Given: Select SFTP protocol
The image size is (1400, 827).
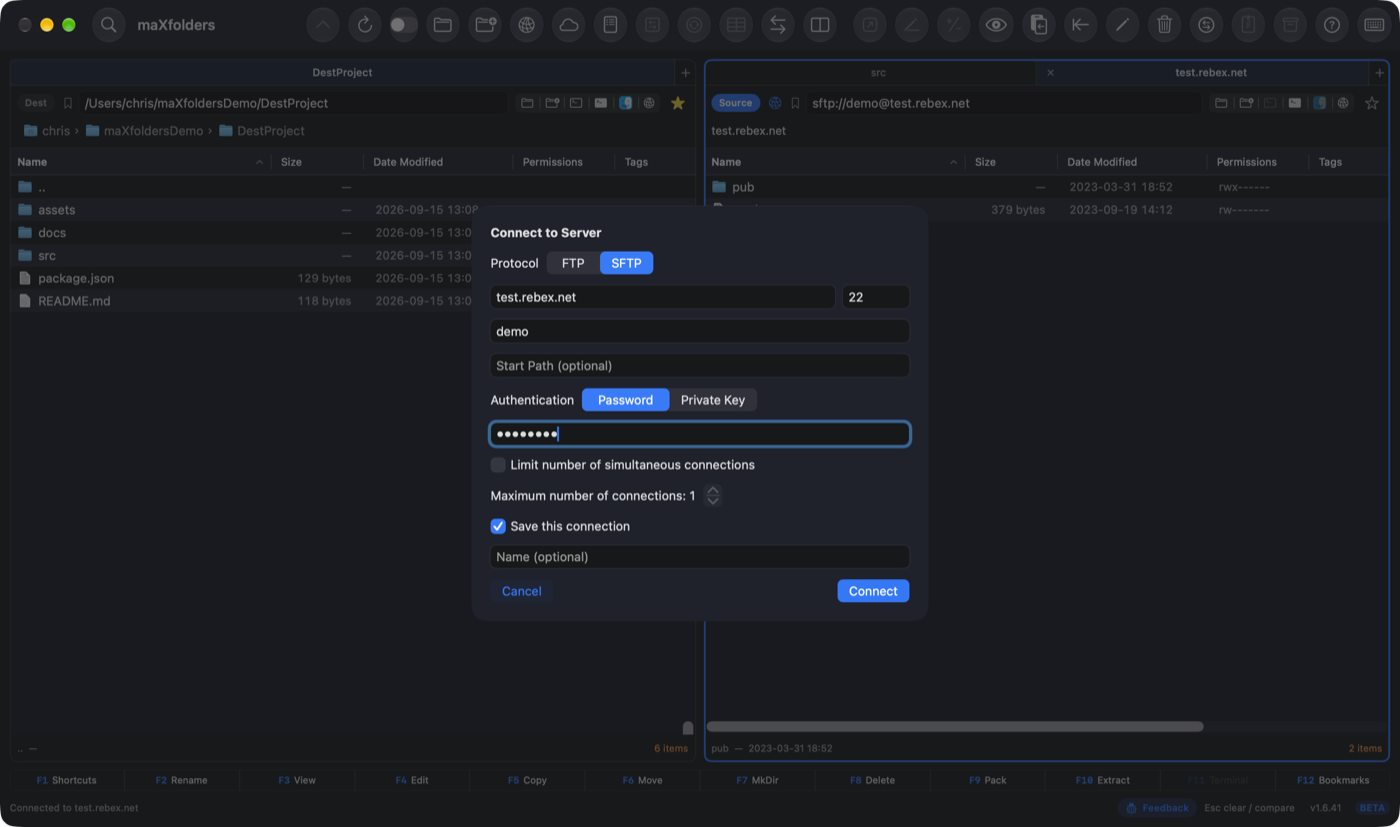Looking at the screenshot, I should [627, 263].
